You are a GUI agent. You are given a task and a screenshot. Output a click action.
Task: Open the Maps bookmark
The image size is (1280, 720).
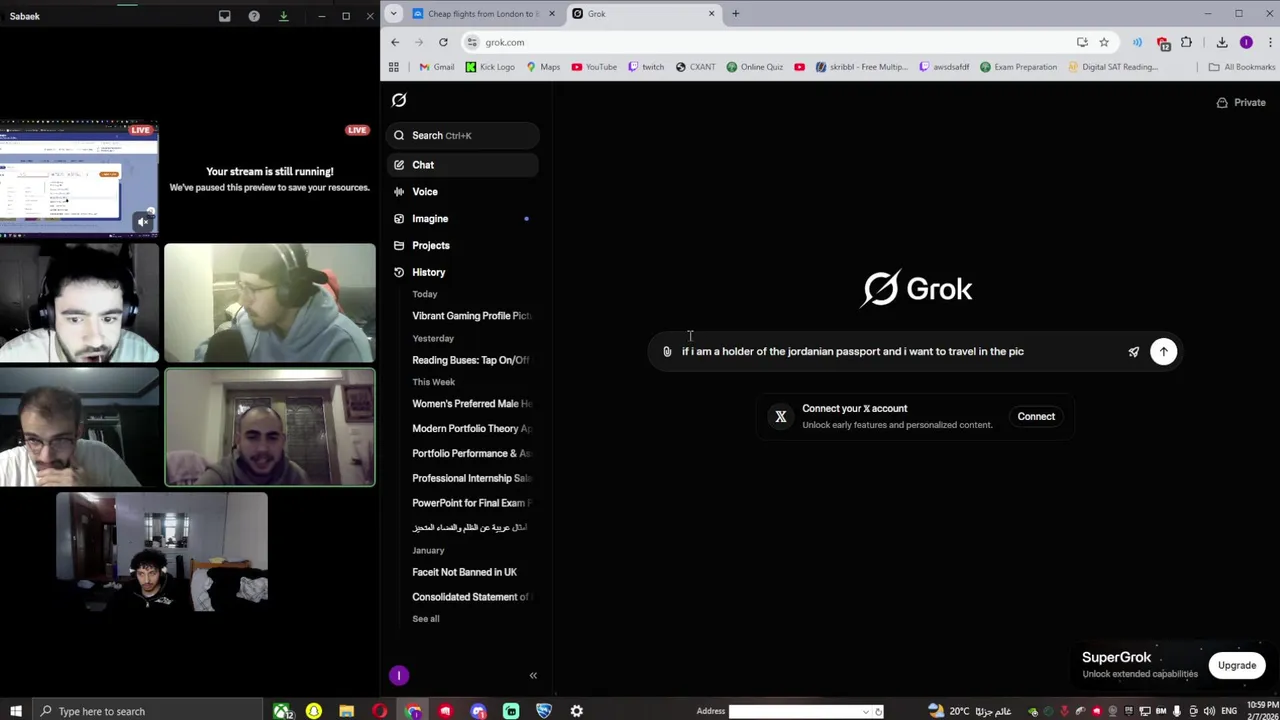click(x=543, y=67)
